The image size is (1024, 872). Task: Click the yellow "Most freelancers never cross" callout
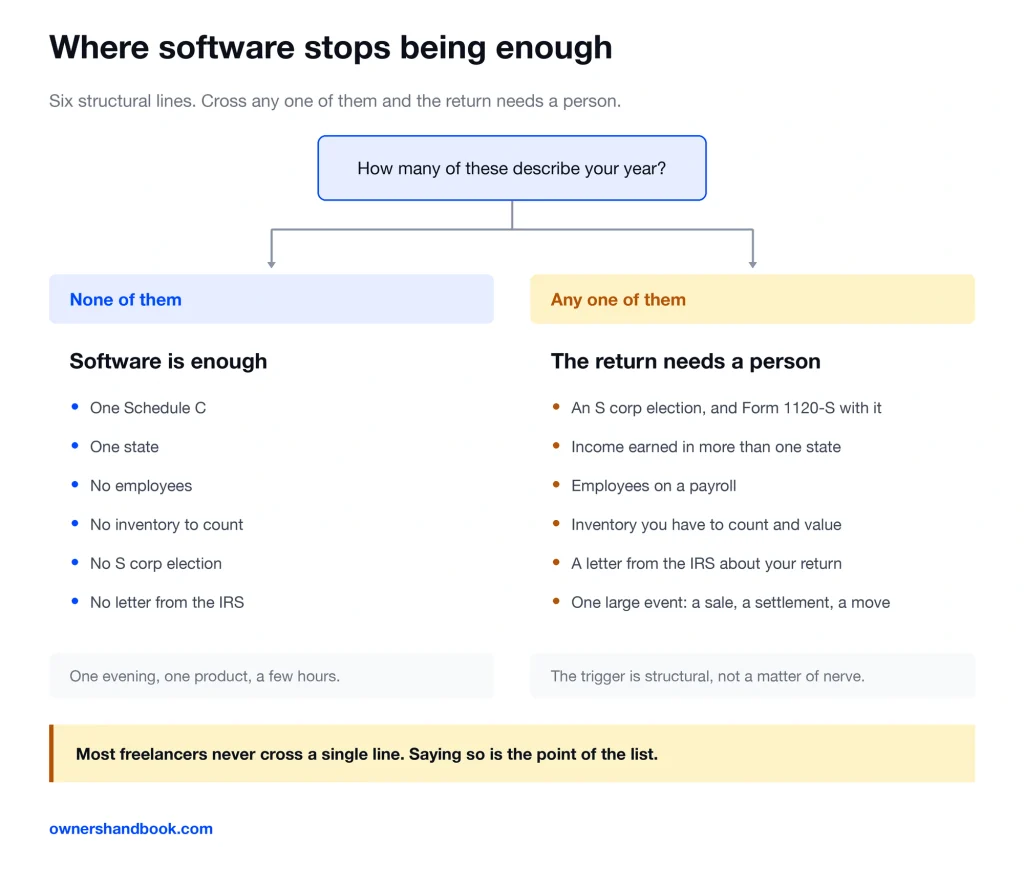click(x=511, y=753)
